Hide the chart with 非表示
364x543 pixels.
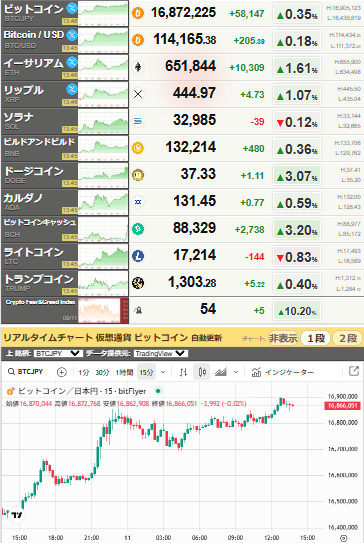(283, 338)
